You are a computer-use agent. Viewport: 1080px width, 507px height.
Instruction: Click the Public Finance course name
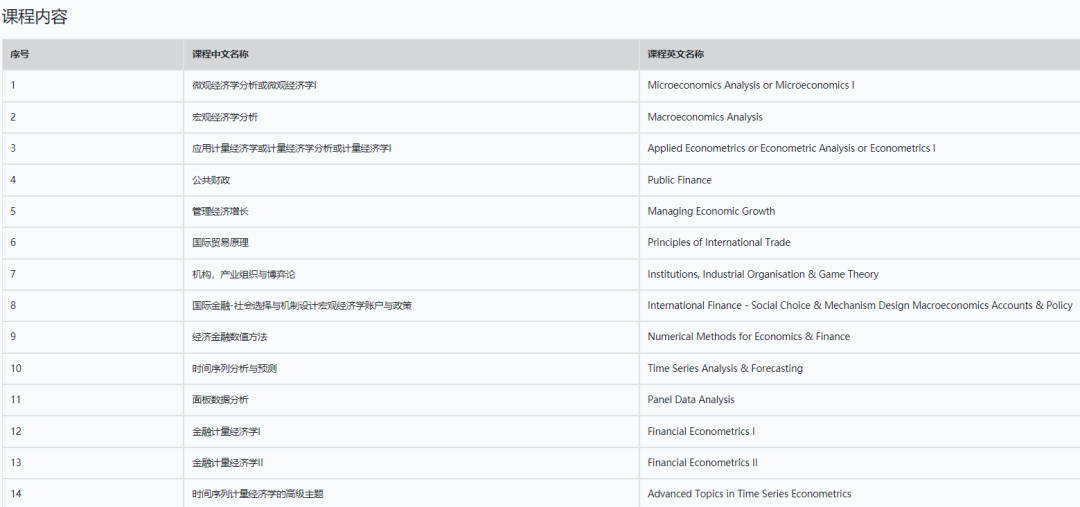point(679,180)
